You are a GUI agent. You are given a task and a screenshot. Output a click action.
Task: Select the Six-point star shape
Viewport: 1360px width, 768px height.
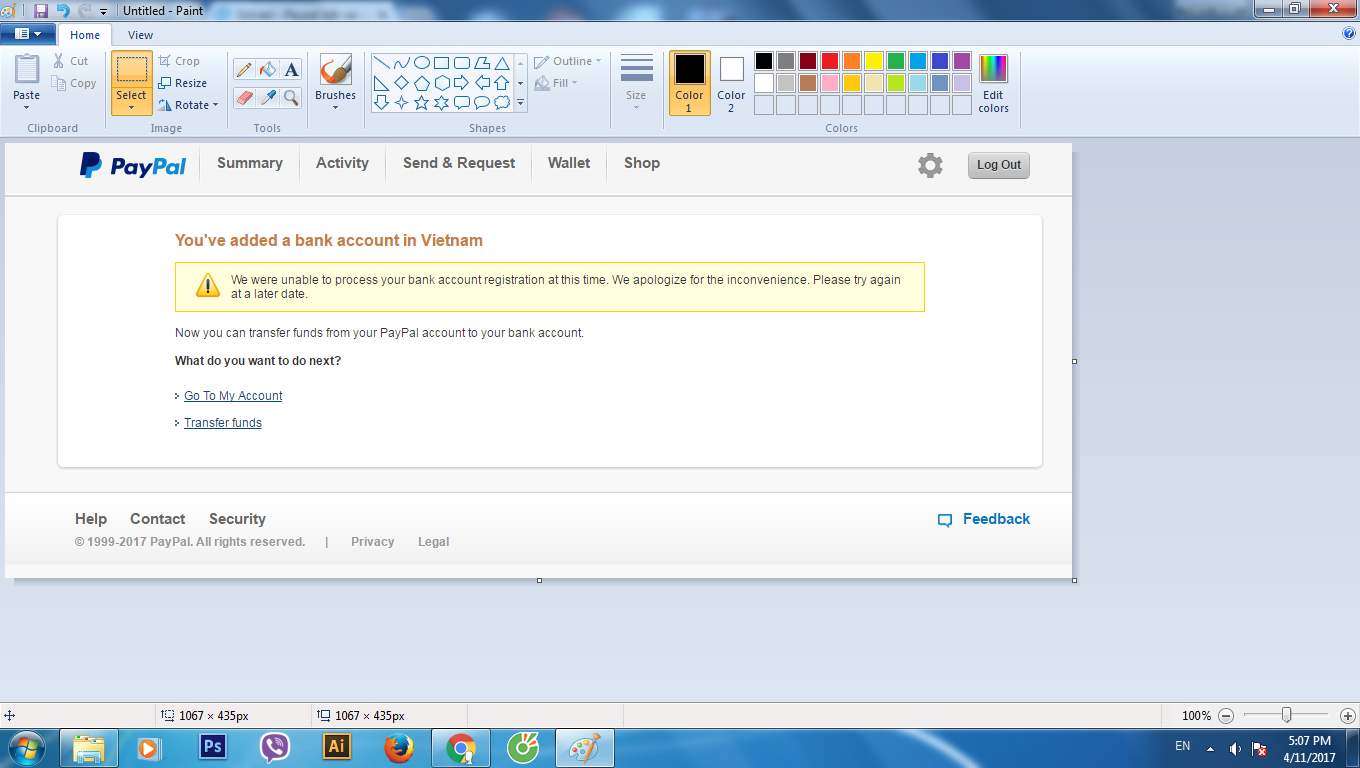coord(441,102)
